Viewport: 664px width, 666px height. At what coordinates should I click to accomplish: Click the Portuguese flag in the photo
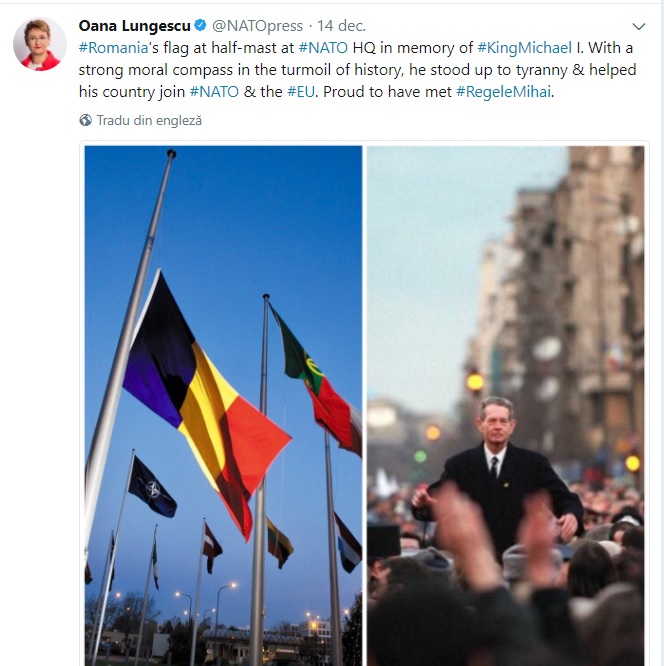(317, 380)
